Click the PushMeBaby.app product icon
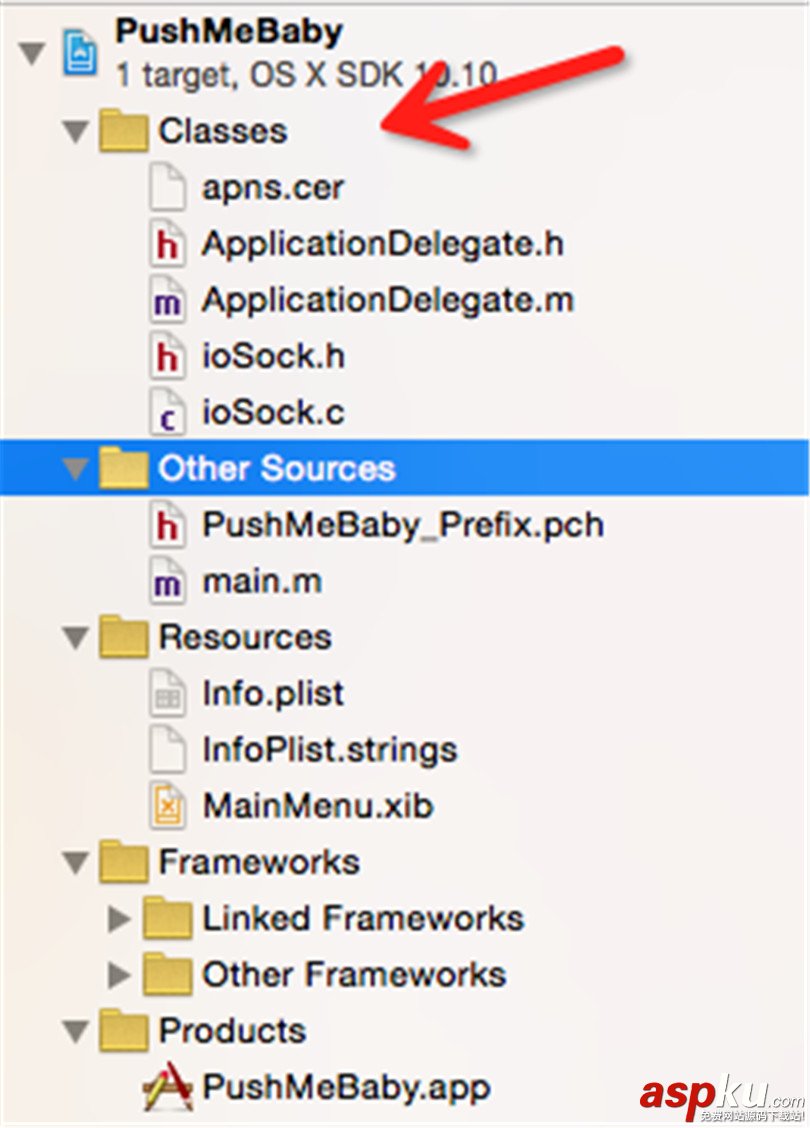 coord(167,1088)
